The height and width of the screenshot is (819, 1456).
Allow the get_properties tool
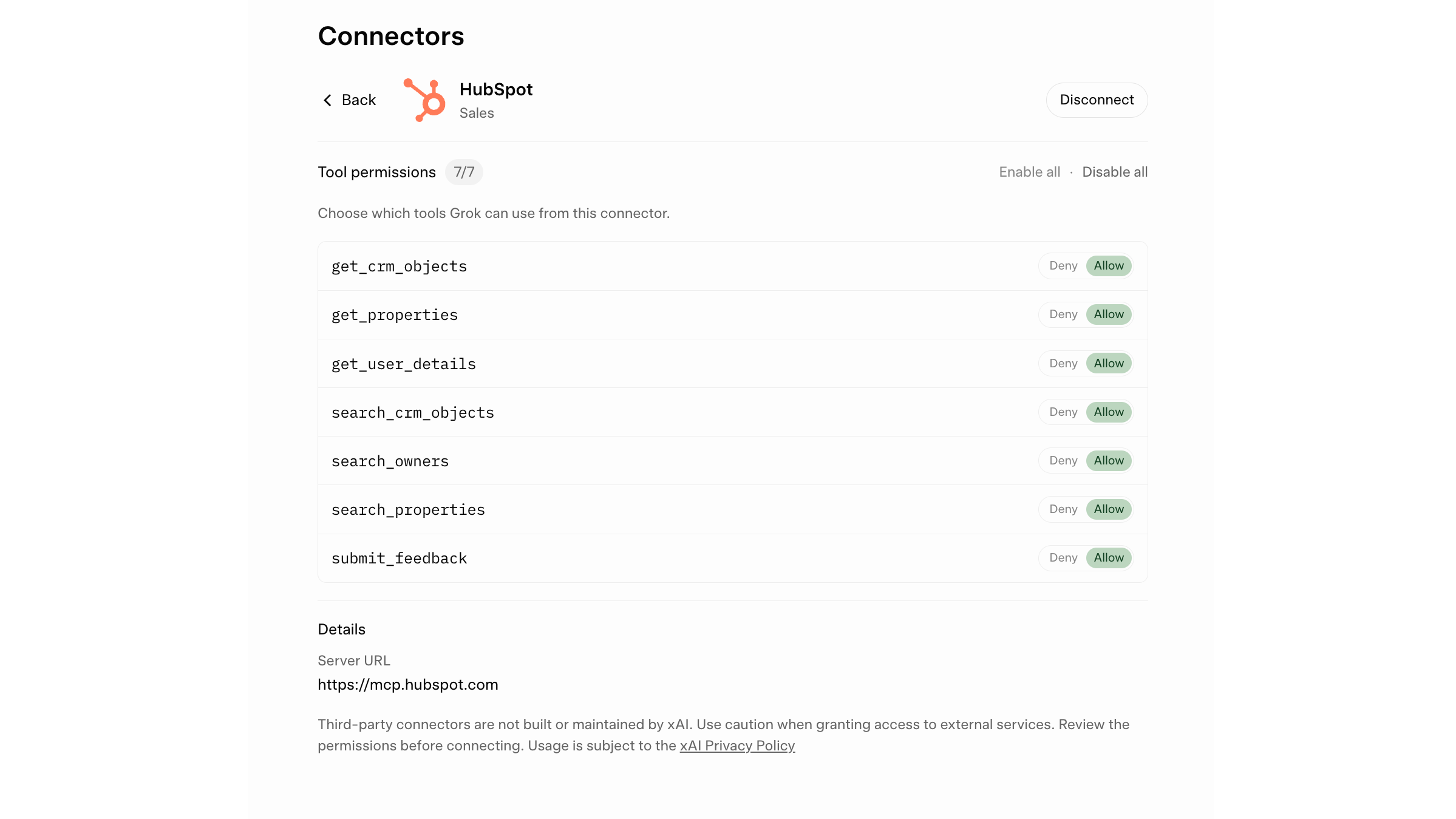click(1108, 314)
